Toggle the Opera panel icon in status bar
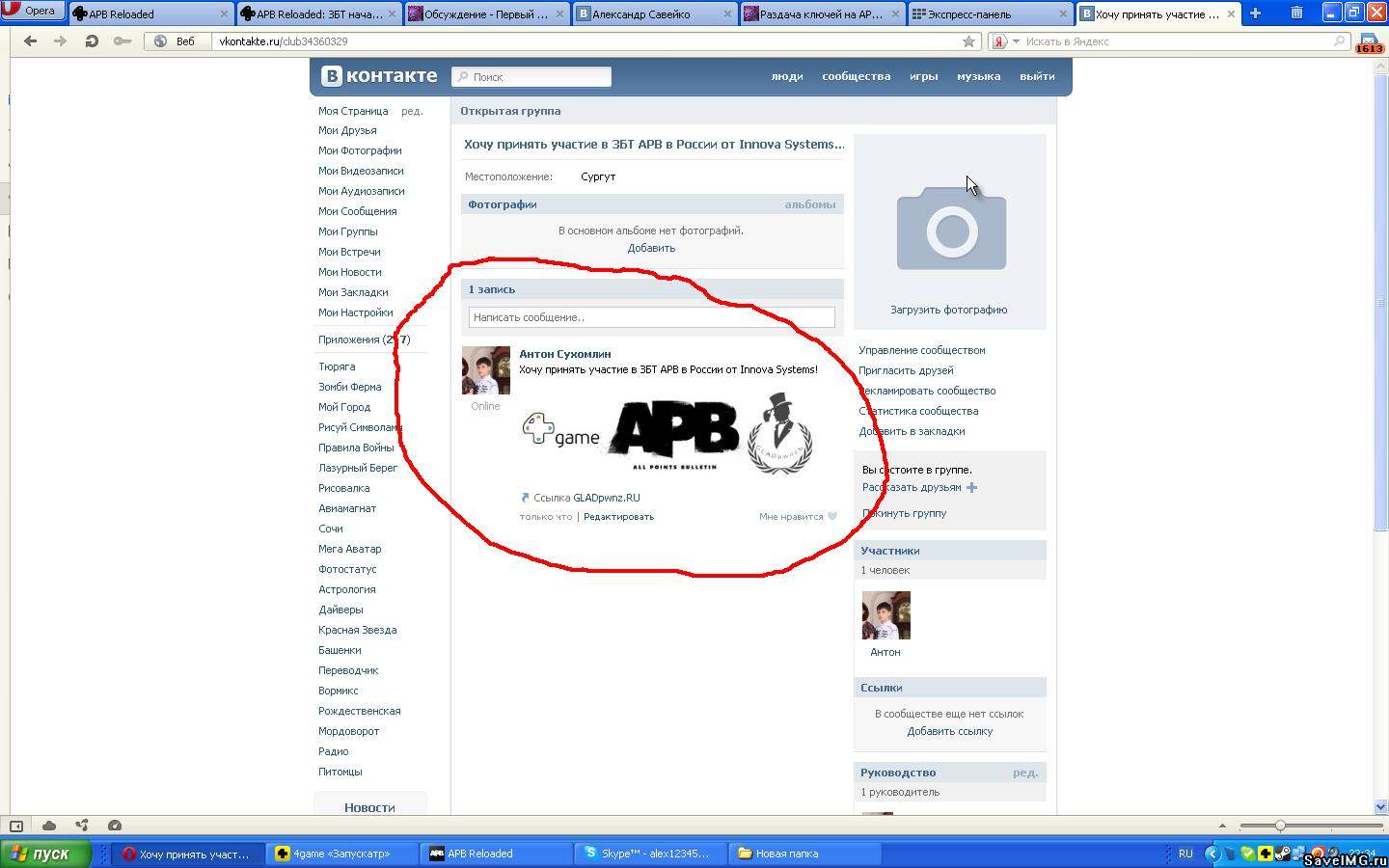 [16, 826]
